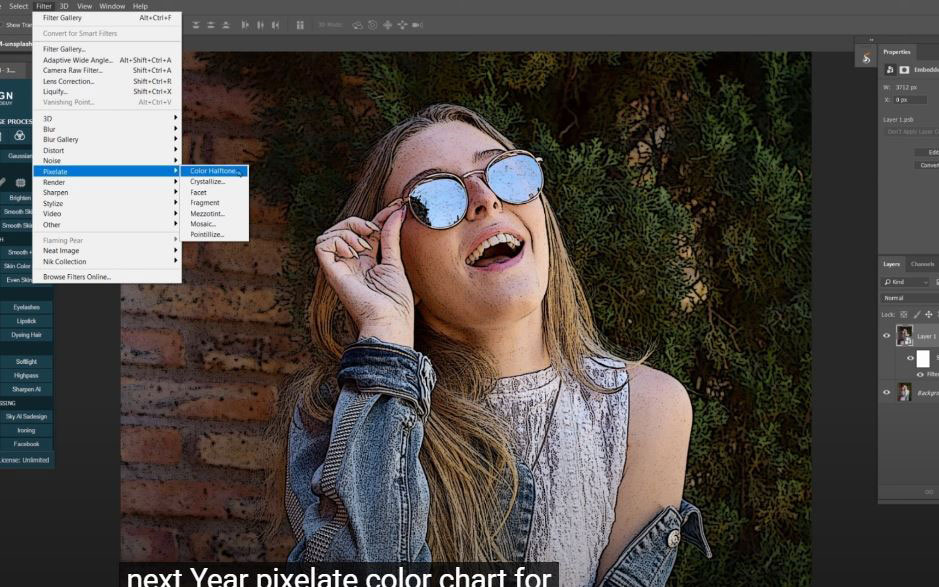Click the 3D pan icon in options bar
This screenshot has width=939, height=587.
pos(386,25)
